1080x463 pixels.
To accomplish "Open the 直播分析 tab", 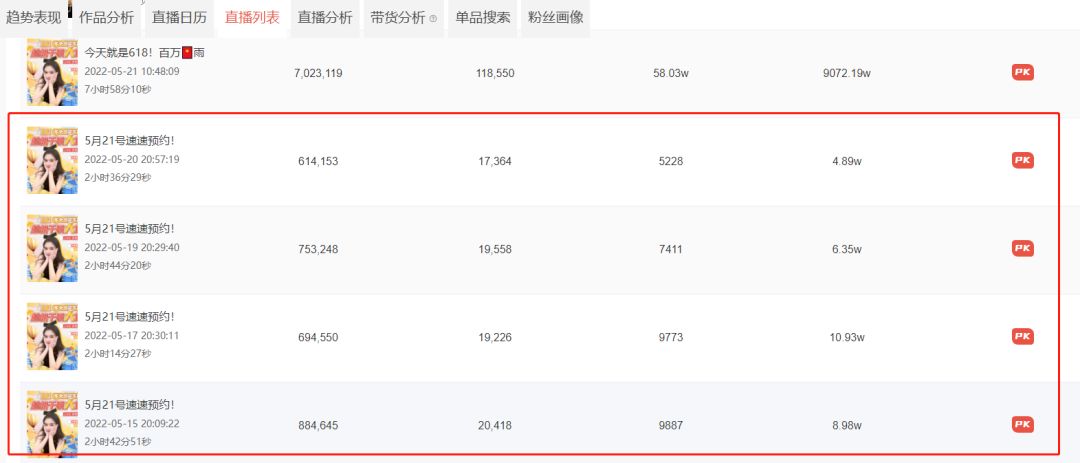I will (x=325, y=17).
